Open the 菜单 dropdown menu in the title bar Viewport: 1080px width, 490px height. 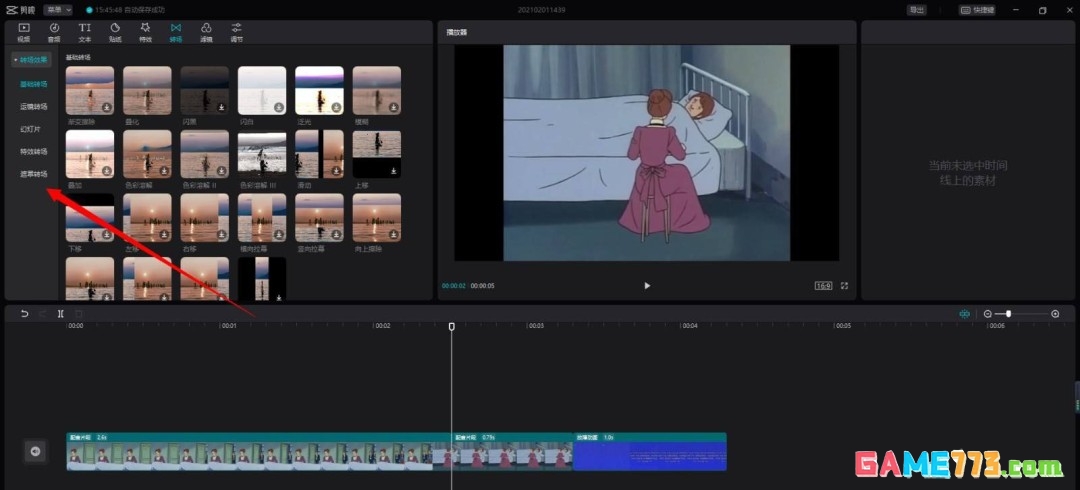[58, 10]
